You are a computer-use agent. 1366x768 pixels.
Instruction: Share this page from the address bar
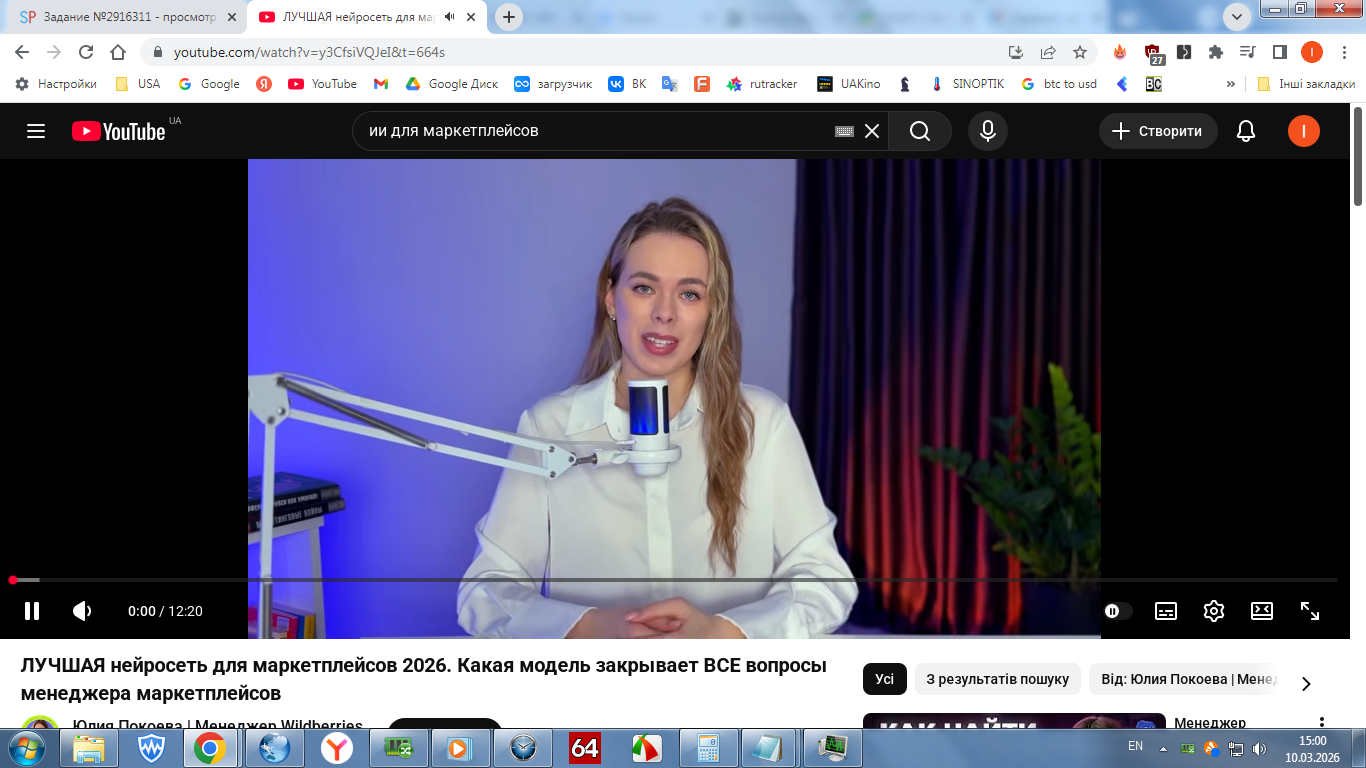point(1048,52)
